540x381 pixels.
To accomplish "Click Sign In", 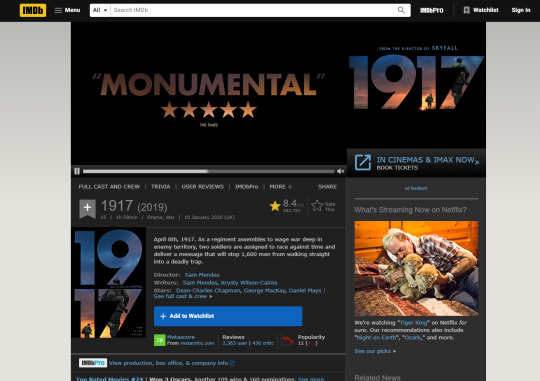I will [x=521, y=10].
